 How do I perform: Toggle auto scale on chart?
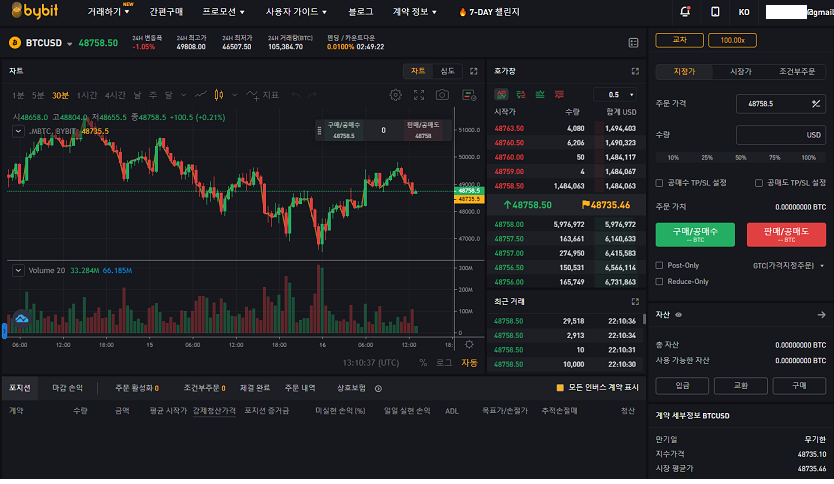tap(469, 363)
